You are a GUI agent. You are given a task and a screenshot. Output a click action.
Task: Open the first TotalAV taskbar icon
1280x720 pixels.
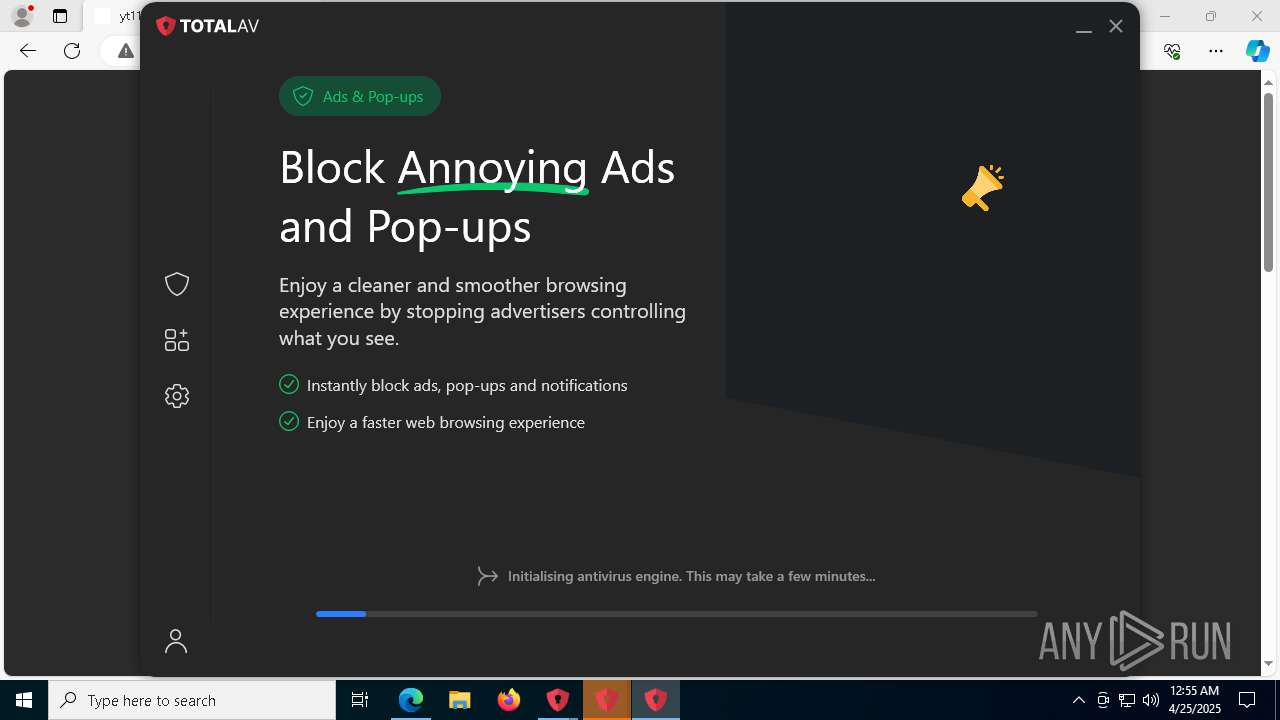pyautogui.click(x=558, y=700)
